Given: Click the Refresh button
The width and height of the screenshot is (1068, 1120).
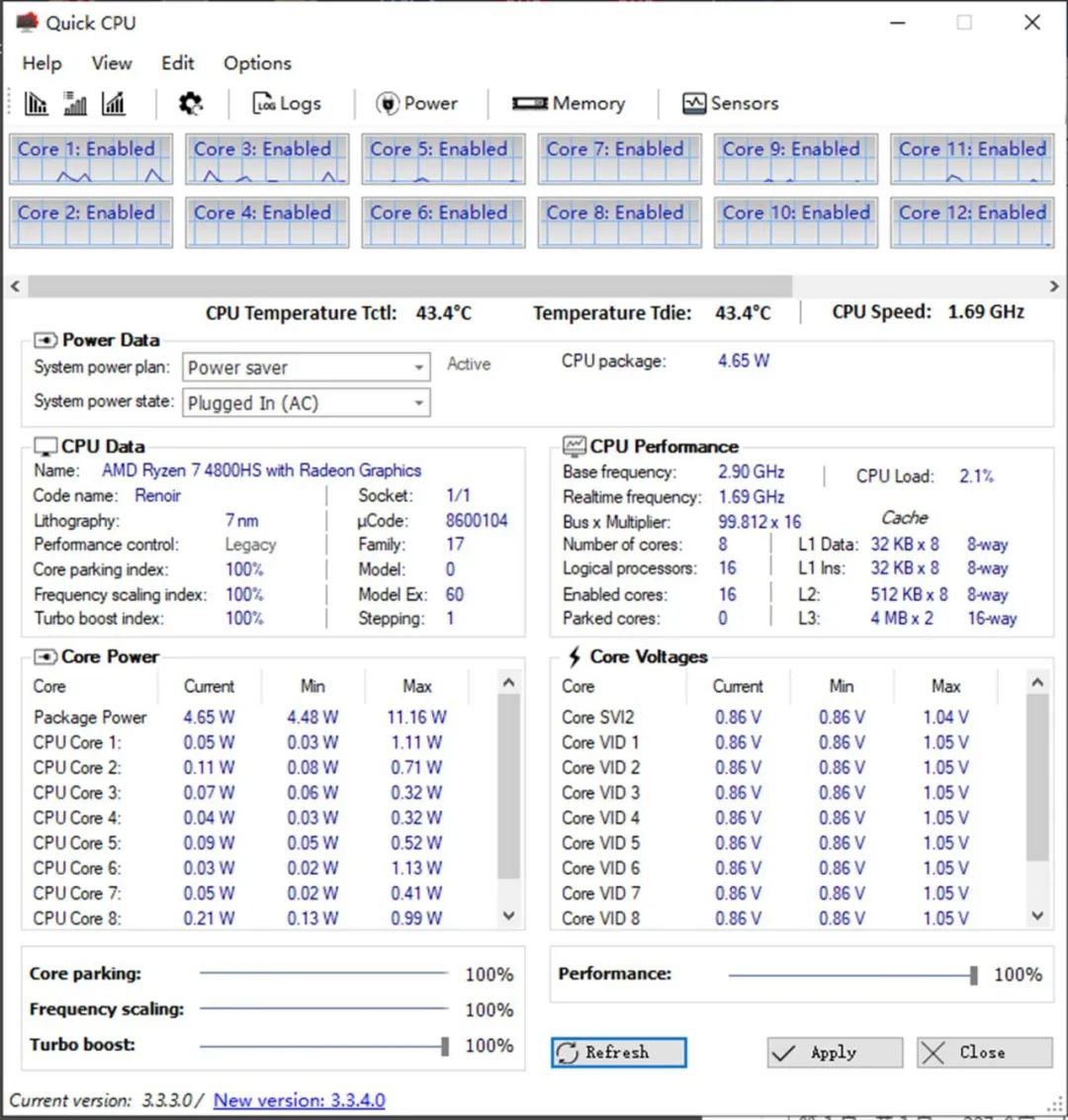Looking at the screenshot, I should (619, 1053).
